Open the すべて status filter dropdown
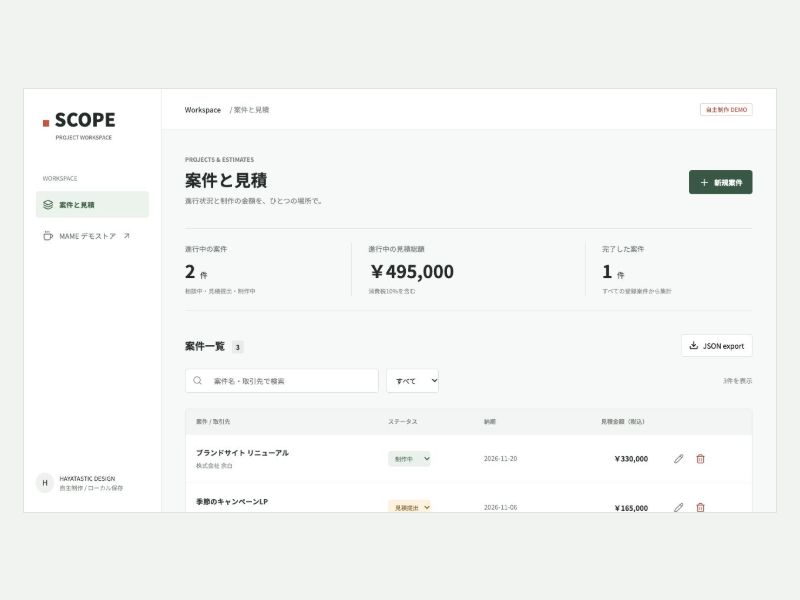 tap(412, 381)
